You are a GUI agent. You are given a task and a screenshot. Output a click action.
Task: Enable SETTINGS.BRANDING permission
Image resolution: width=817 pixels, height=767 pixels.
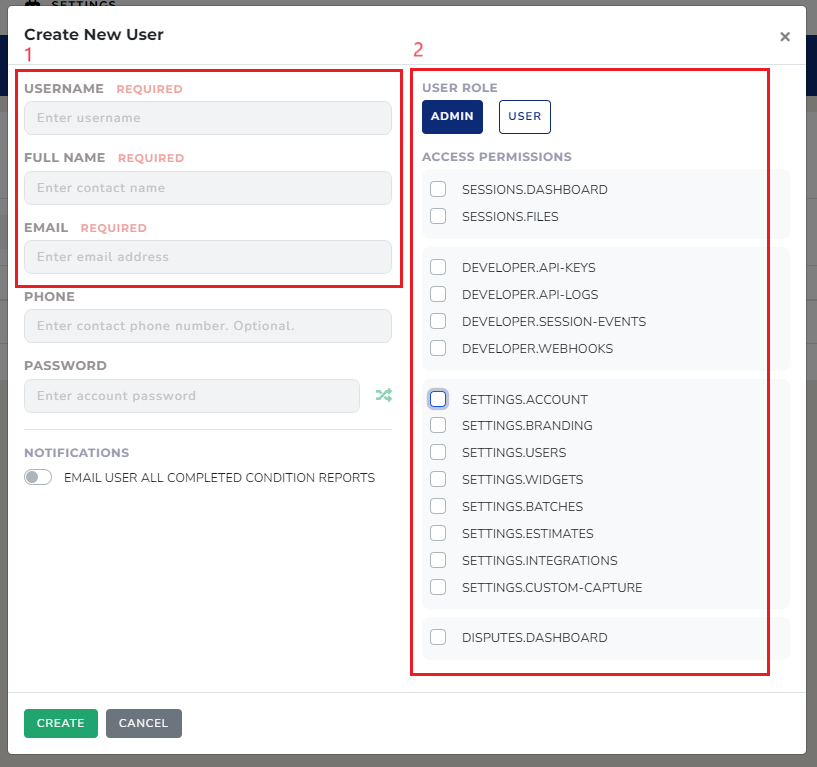(438, 425)
